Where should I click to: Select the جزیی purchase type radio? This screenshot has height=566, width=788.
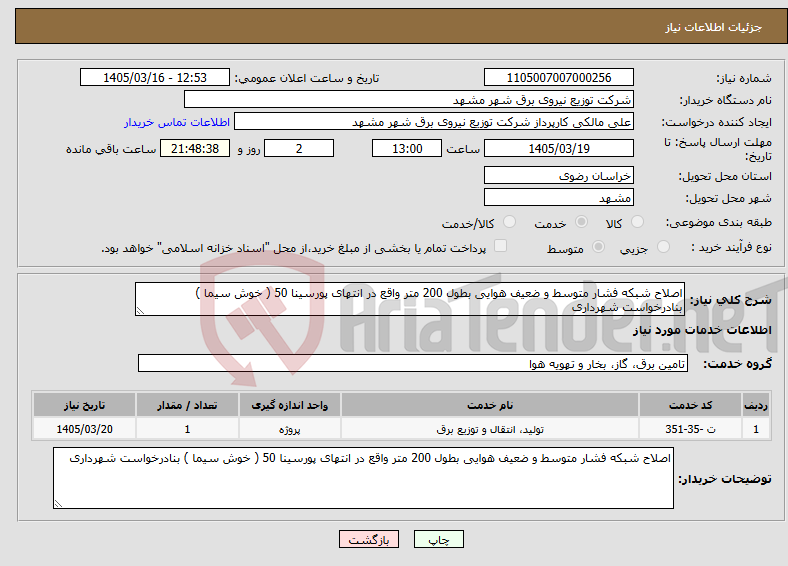point(663,246)
